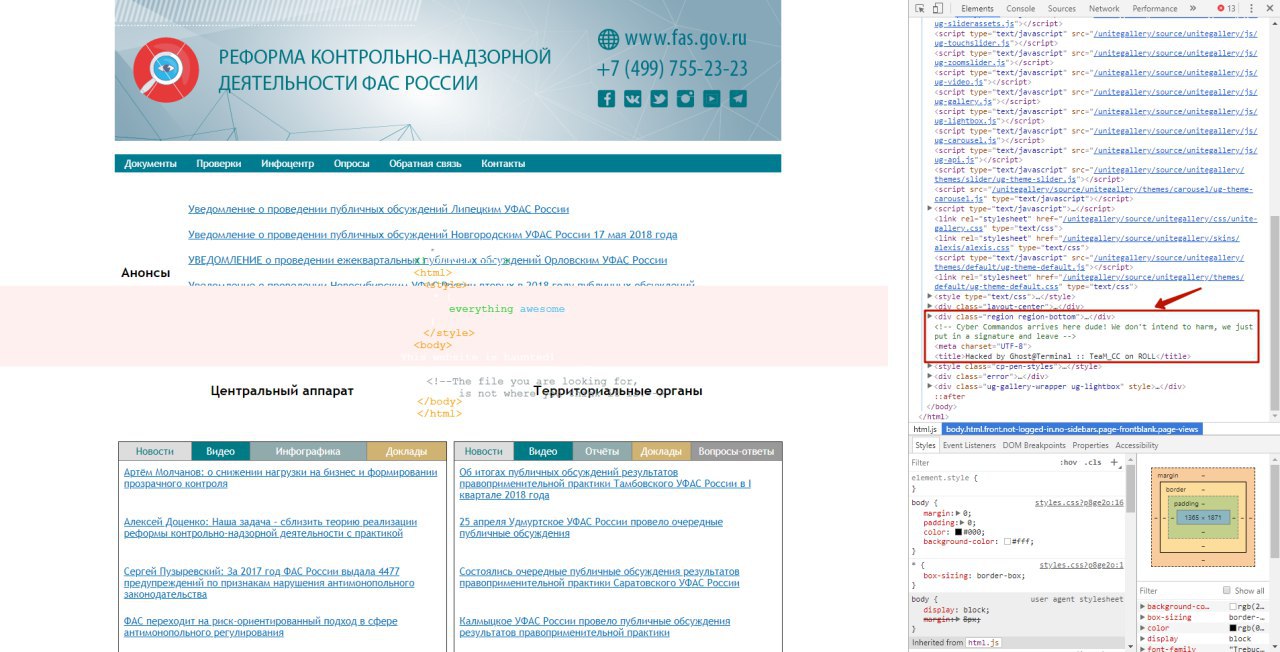The width and height of the screenshot is (1280, 652).
Task: Expand the collapsed script type text/javascript node
Action: (930, 208)
